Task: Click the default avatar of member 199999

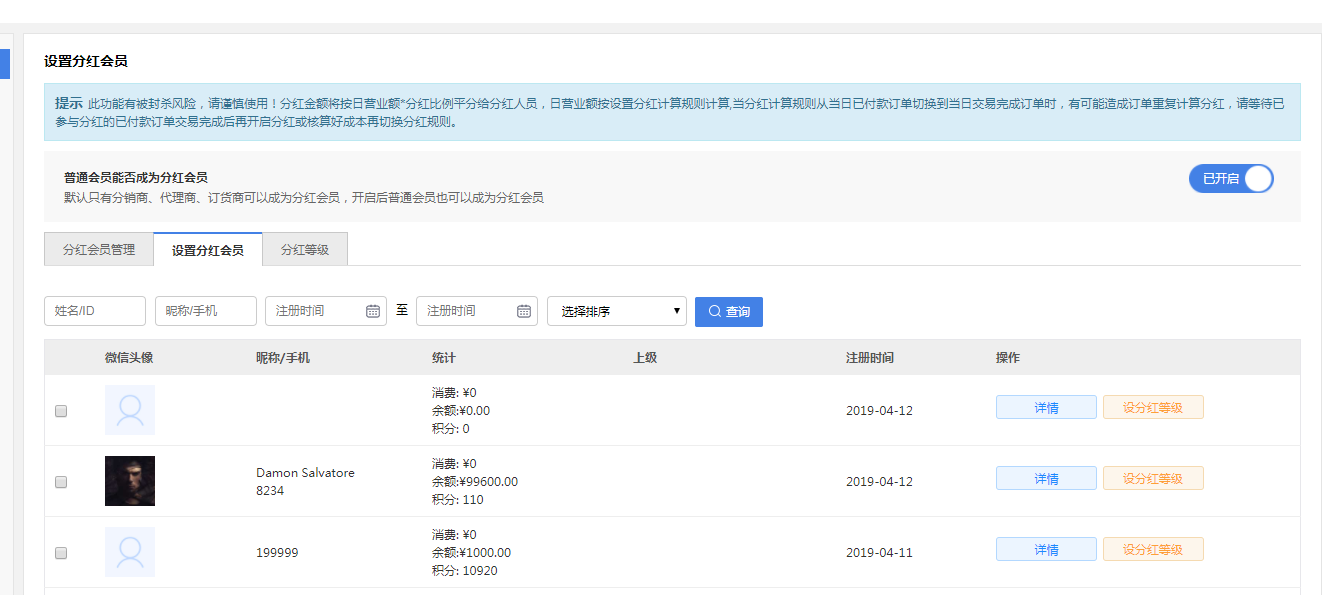Action: click(x=130, y=551)
